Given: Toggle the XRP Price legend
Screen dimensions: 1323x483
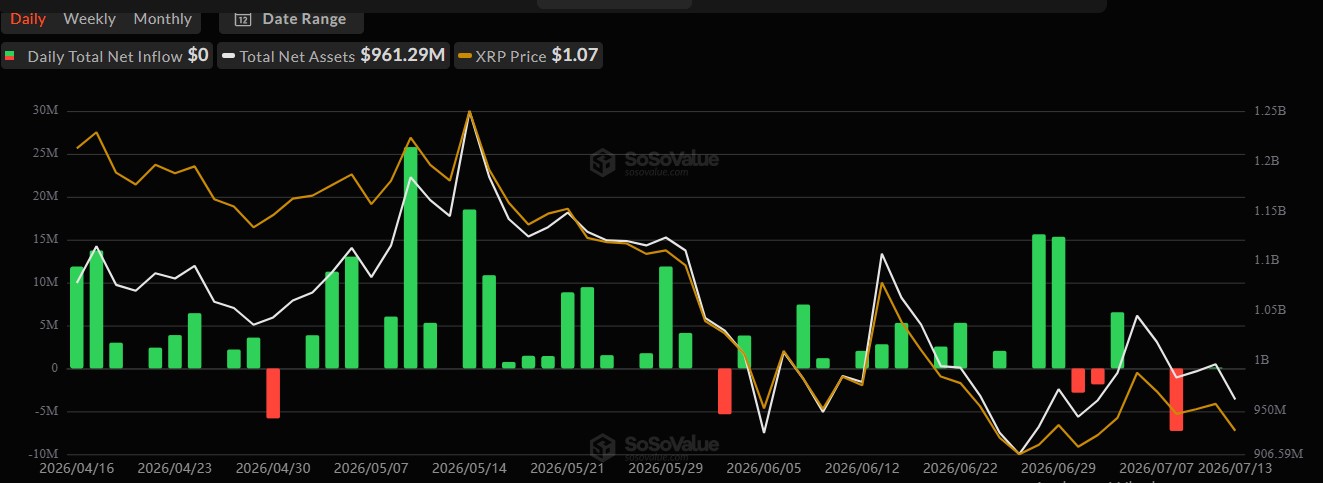Looking at the screenshot, I should coord(528,56).
